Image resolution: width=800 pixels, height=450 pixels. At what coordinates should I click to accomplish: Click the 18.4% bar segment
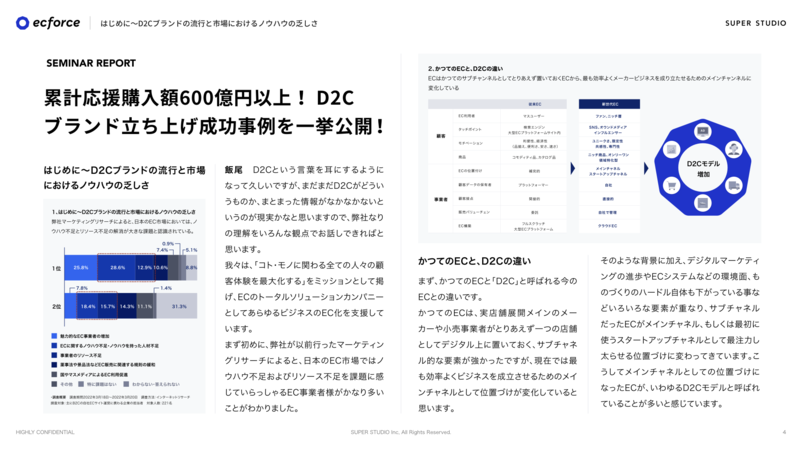88,306
